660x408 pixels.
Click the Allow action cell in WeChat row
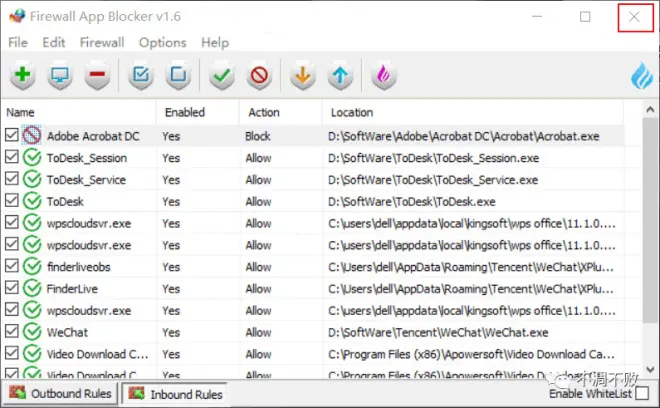click(x=258, y=332)
